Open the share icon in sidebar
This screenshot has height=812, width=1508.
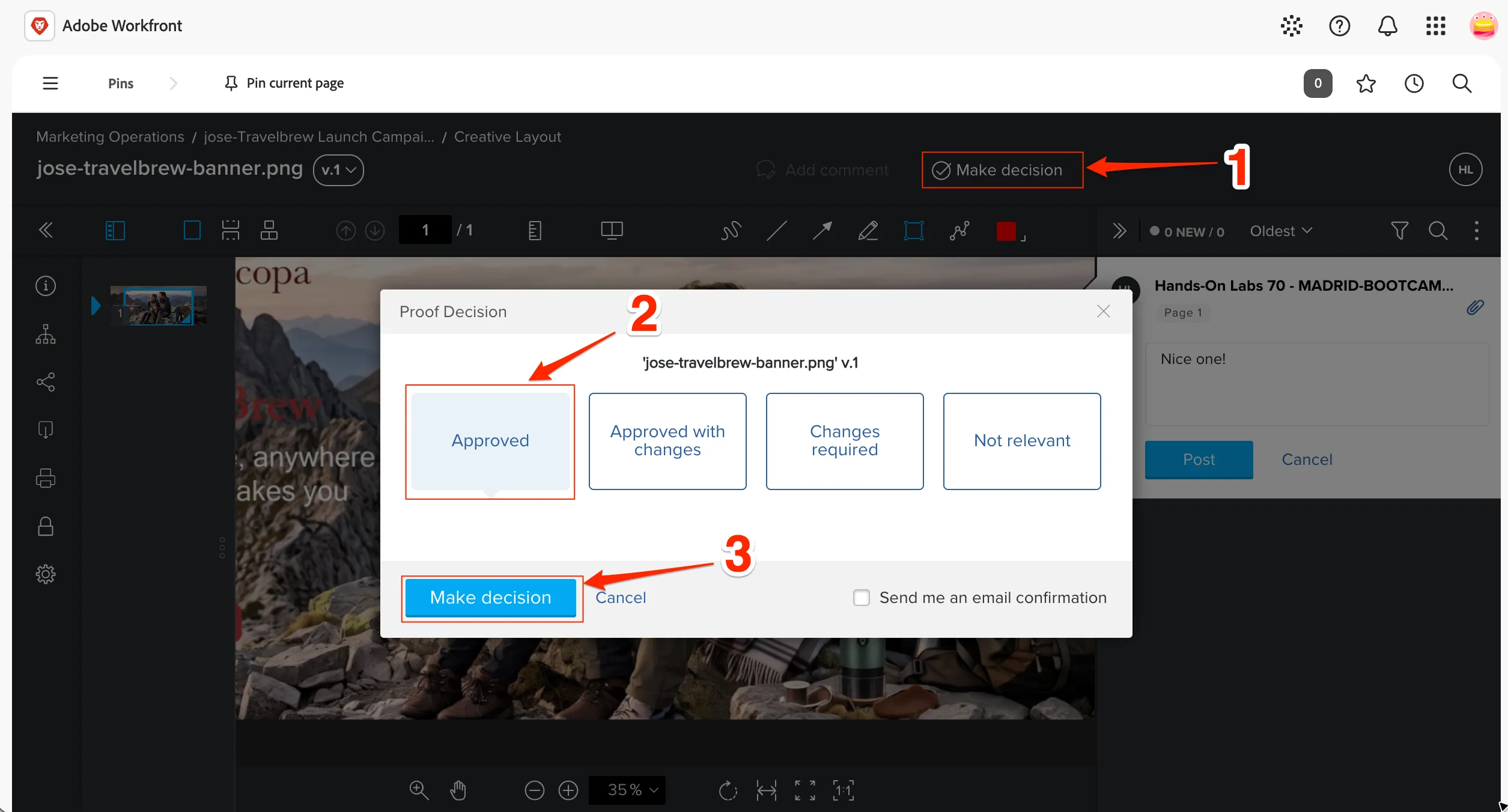(x=46, y=382)
